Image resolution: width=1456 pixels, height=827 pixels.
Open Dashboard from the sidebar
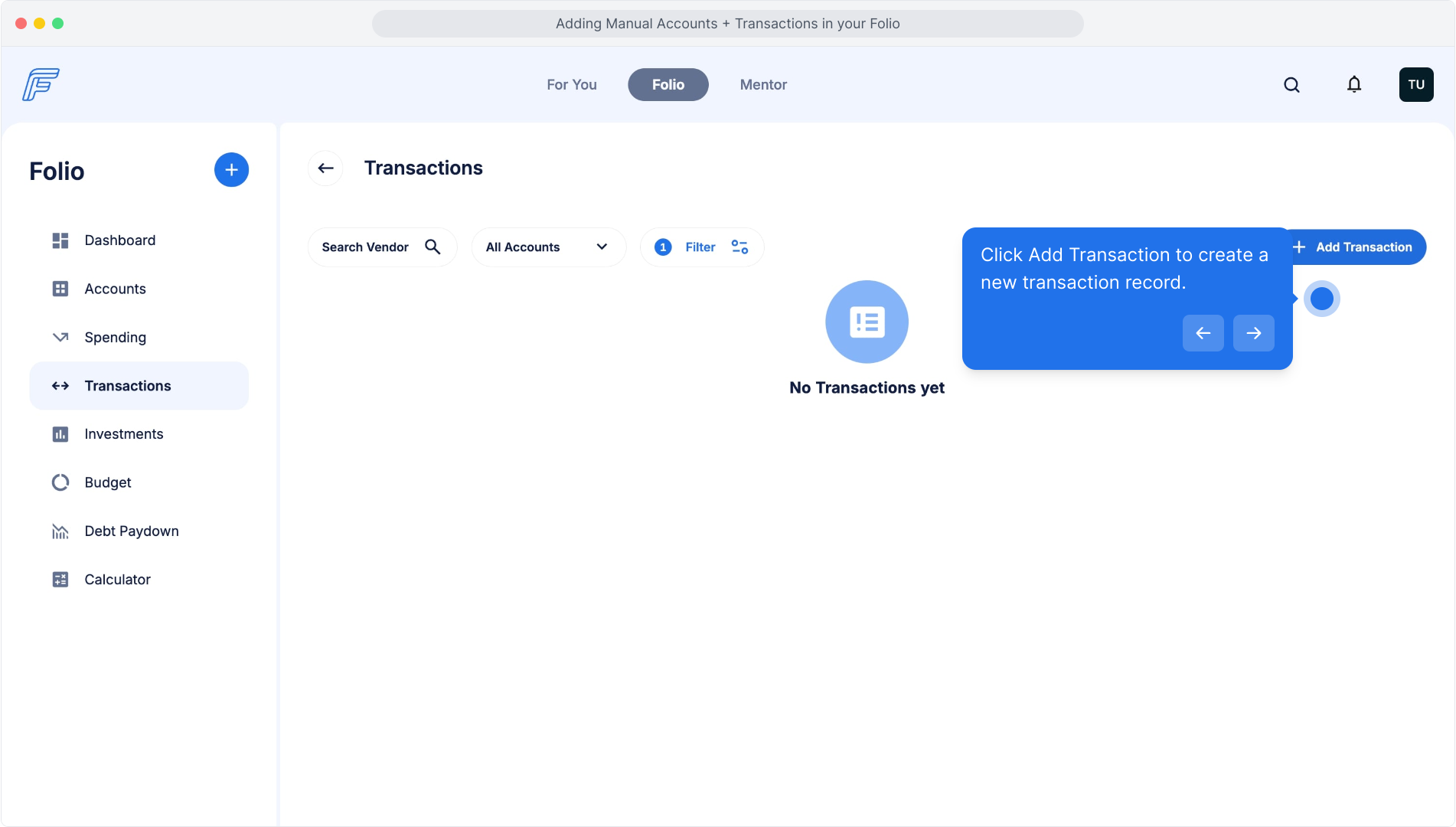tap(119, 240)
